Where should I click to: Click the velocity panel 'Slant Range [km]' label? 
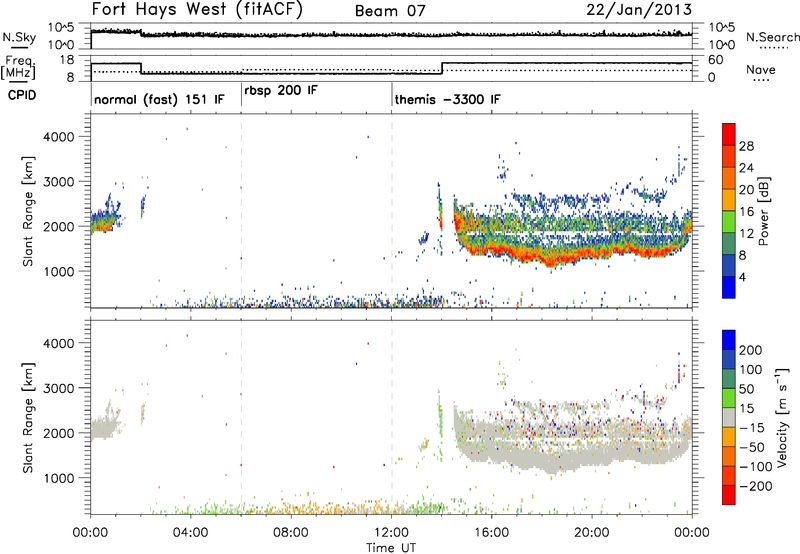[x=28, y=417]
